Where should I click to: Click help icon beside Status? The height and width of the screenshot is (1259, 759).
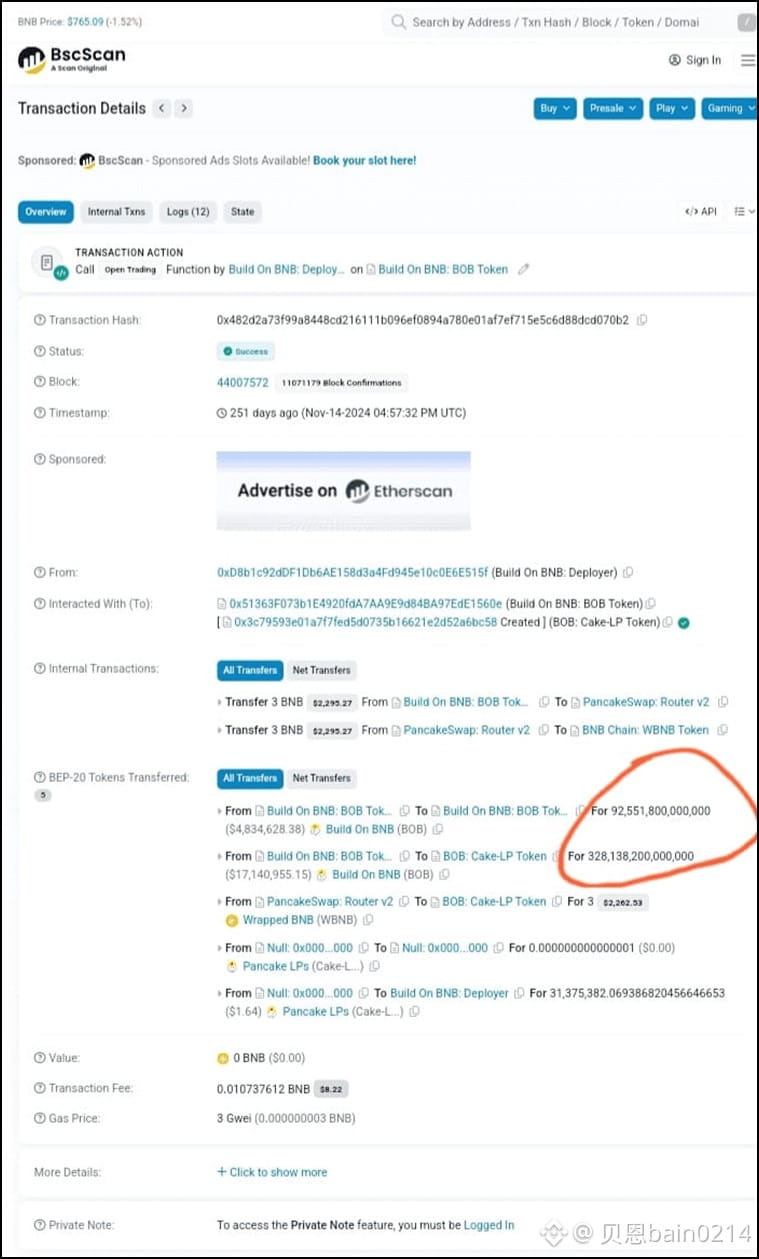39,351
